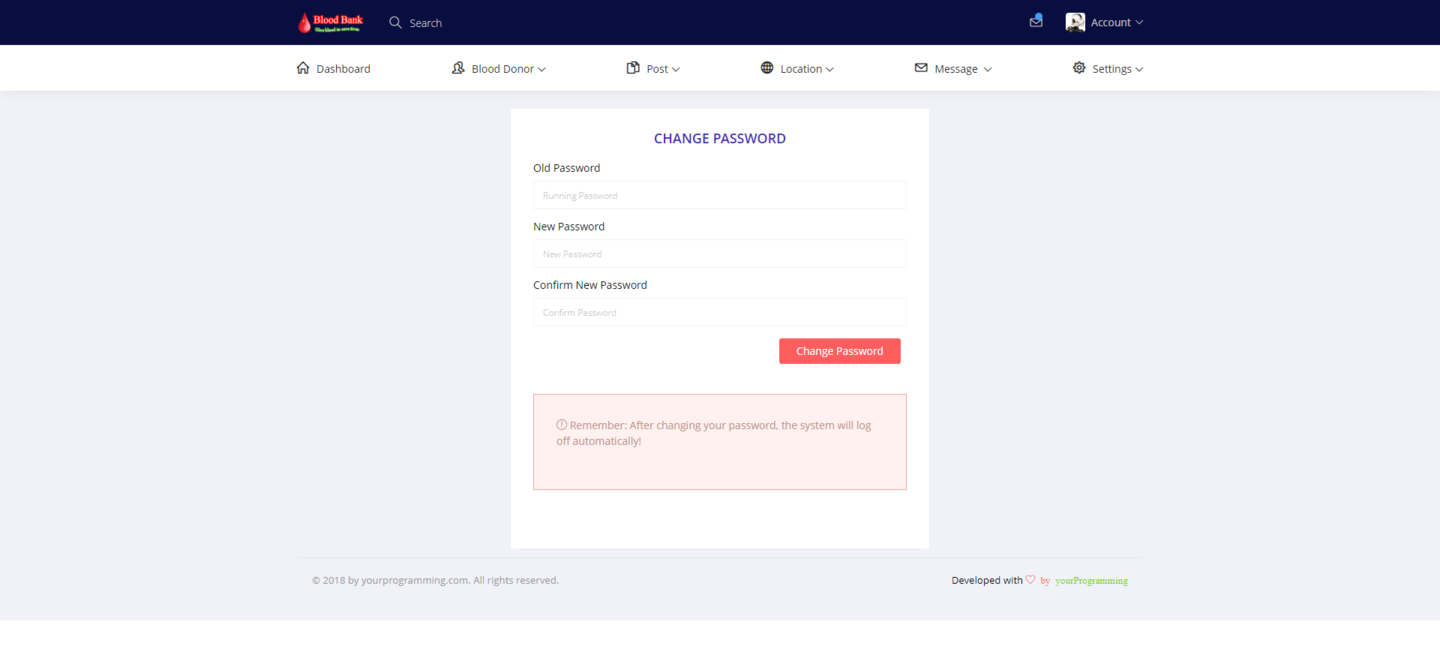Expand the Location dropdown chevron
The width and height of the screenshot is (1440, 667).
click(x=830, y=70)
